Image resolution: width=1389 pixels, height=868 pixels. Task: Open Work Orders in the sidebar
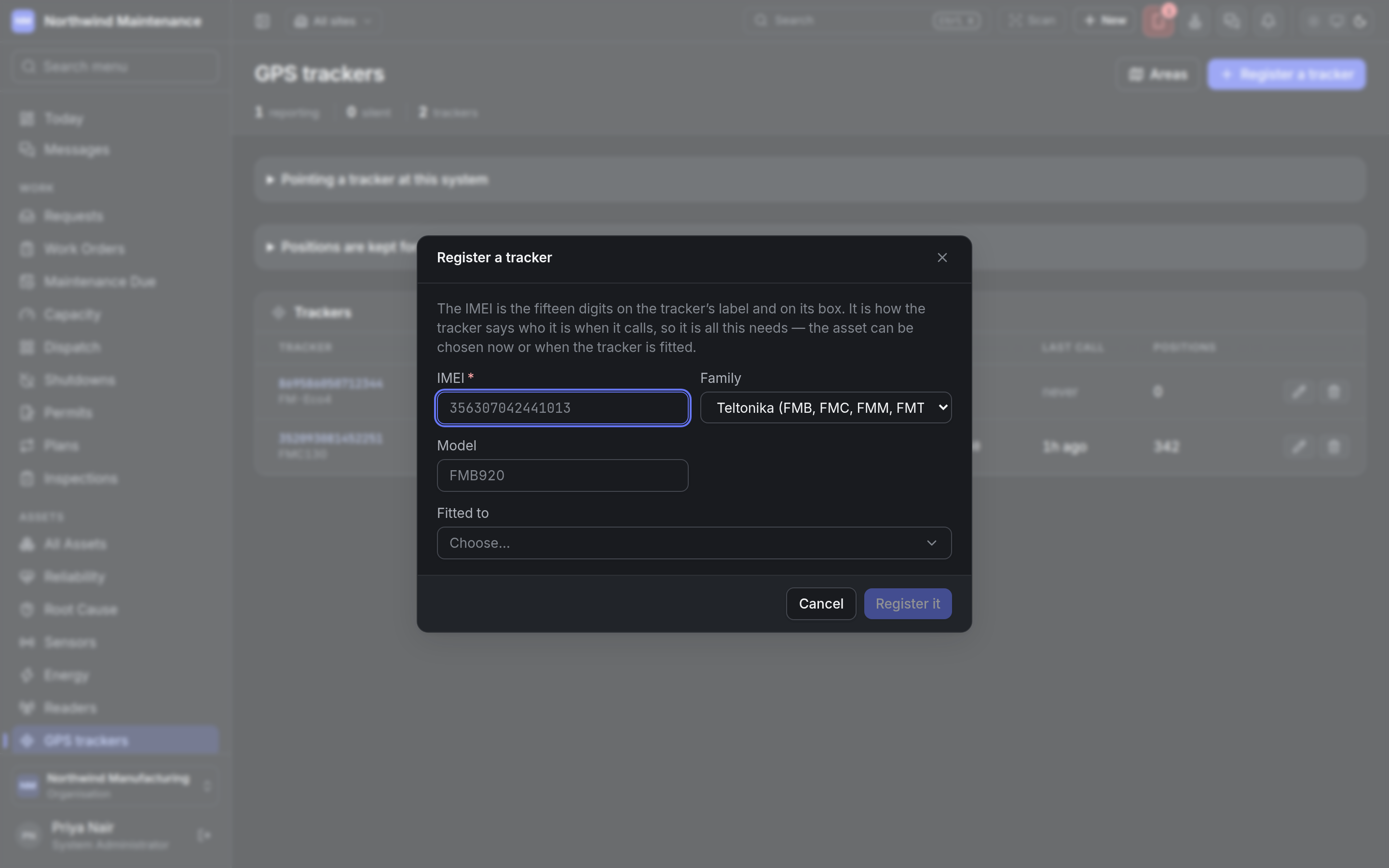pyautogui.click(x=115, y=249)
